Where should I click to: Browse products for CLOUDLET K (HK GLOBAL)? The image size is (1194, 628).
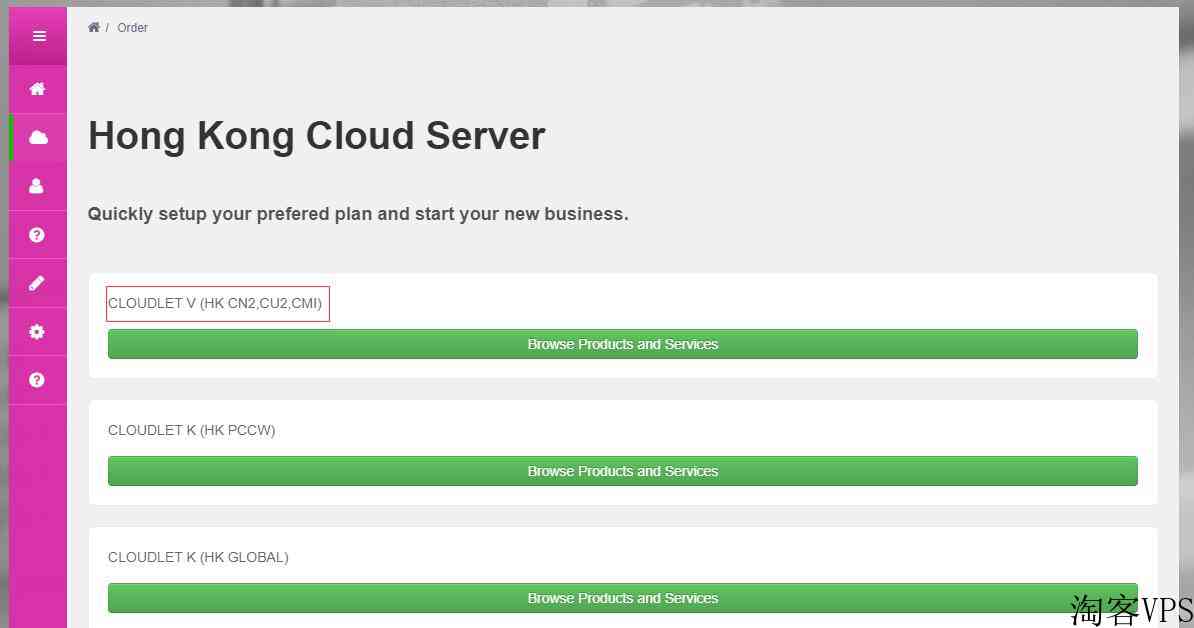pos(623,598)
